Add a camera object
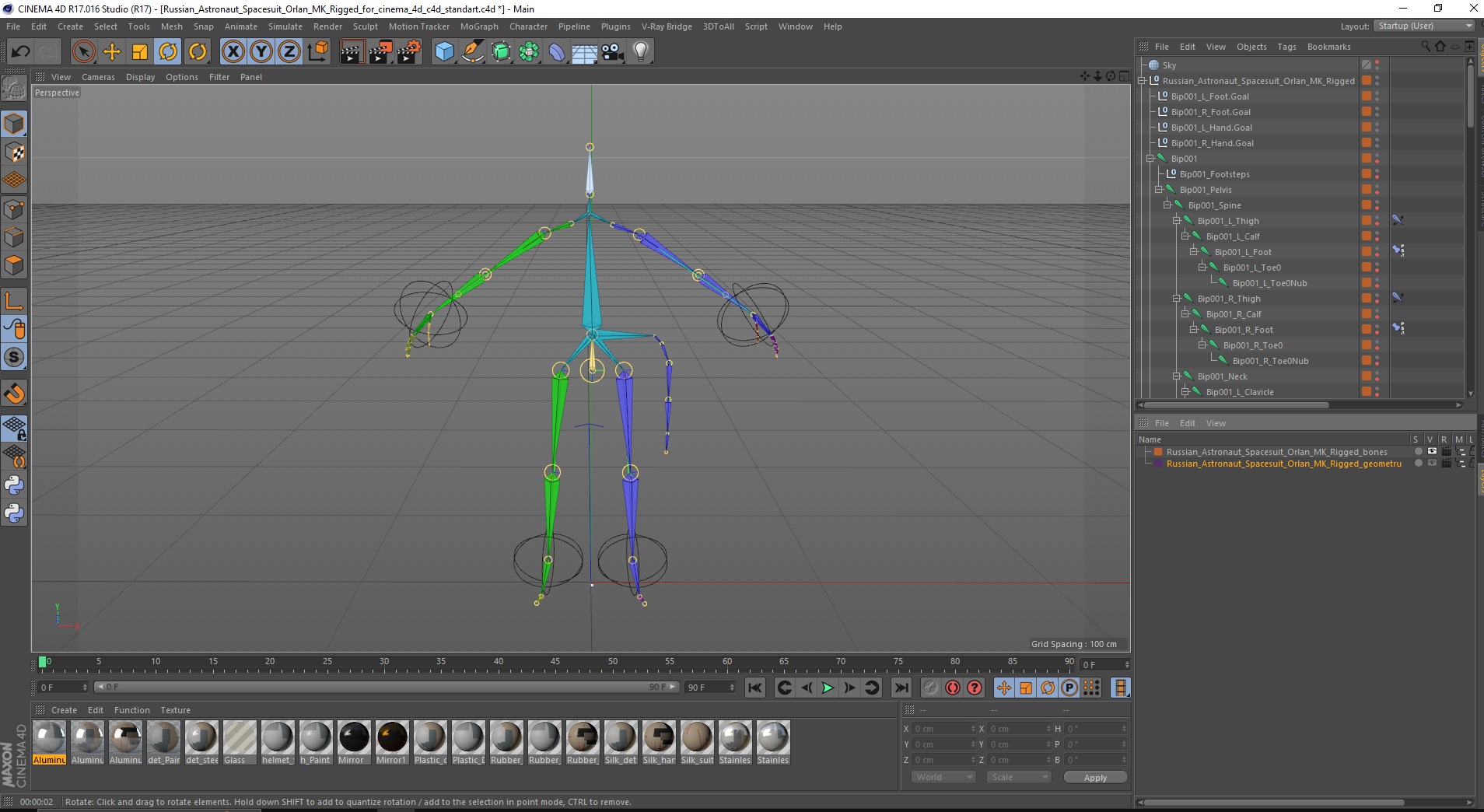Image resolution: width=1484 pixels, height=812 pixels. (613, 52)
